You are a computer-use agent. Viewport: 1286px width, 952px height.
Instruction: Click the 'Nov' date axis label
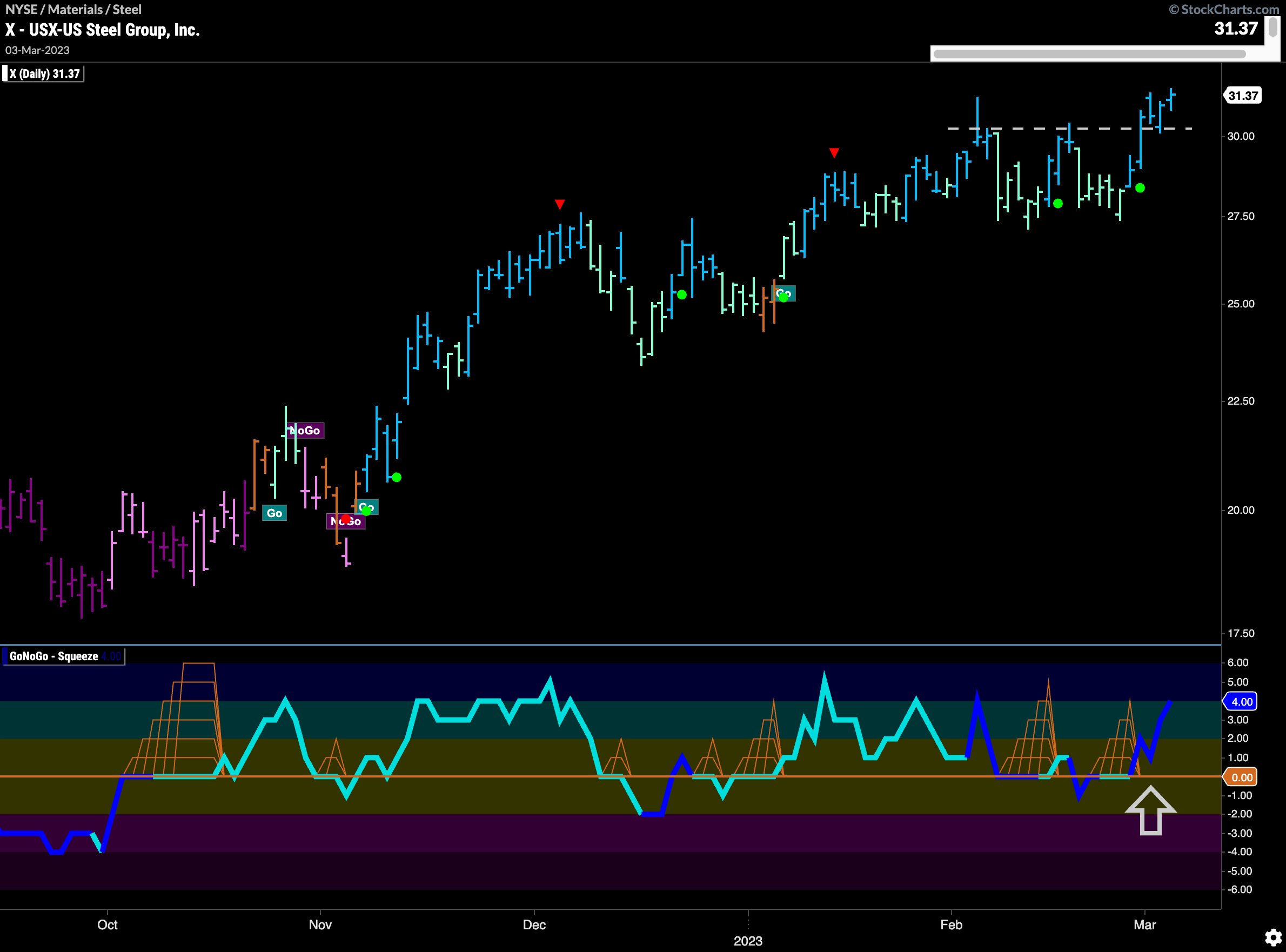[x=320, y=925]
